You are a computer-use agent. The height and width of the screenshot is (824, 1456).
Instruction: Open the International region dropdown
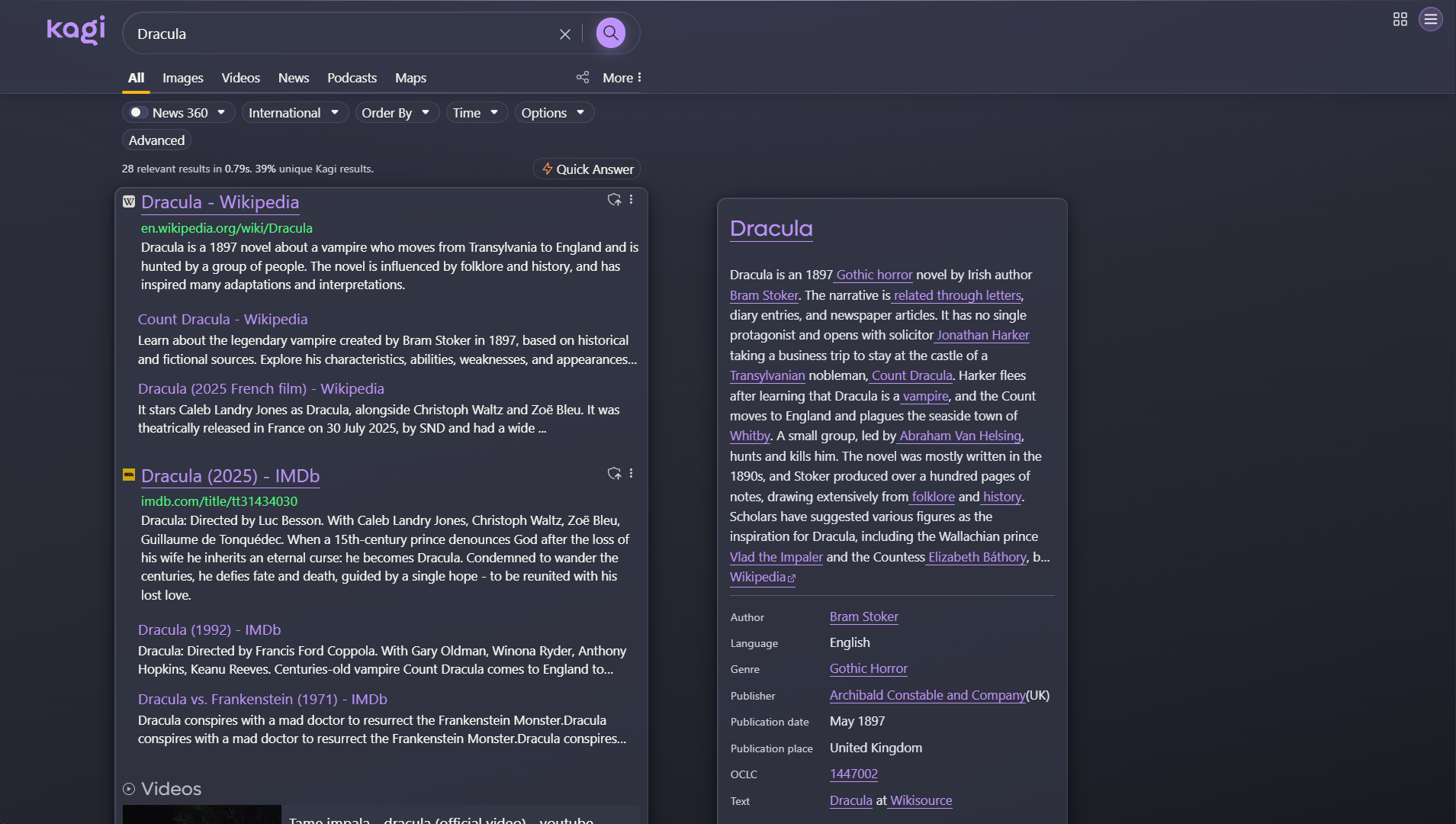point(294,113)
